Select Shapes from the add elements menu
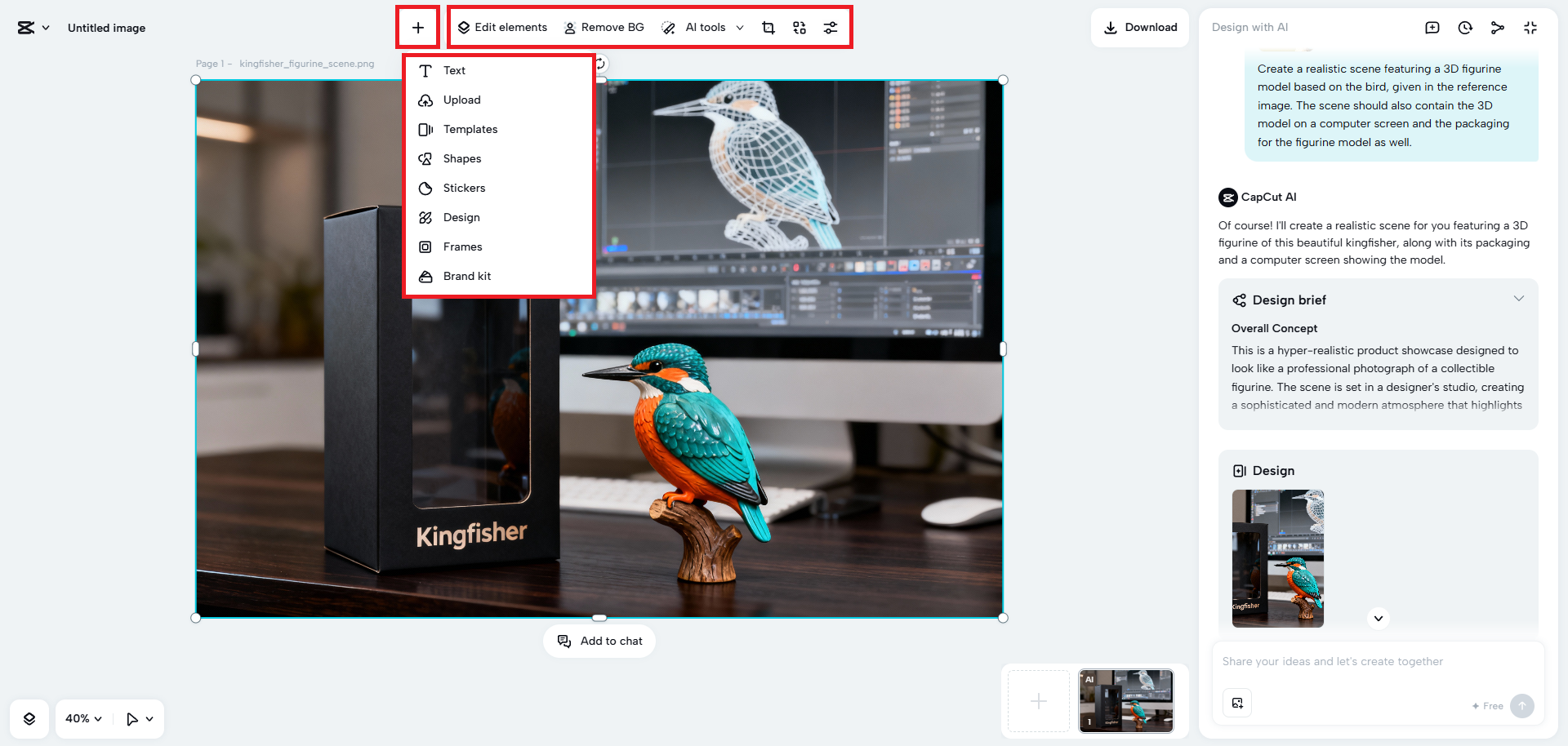This screenshot has height=746, width=1568. pos(462,158)
